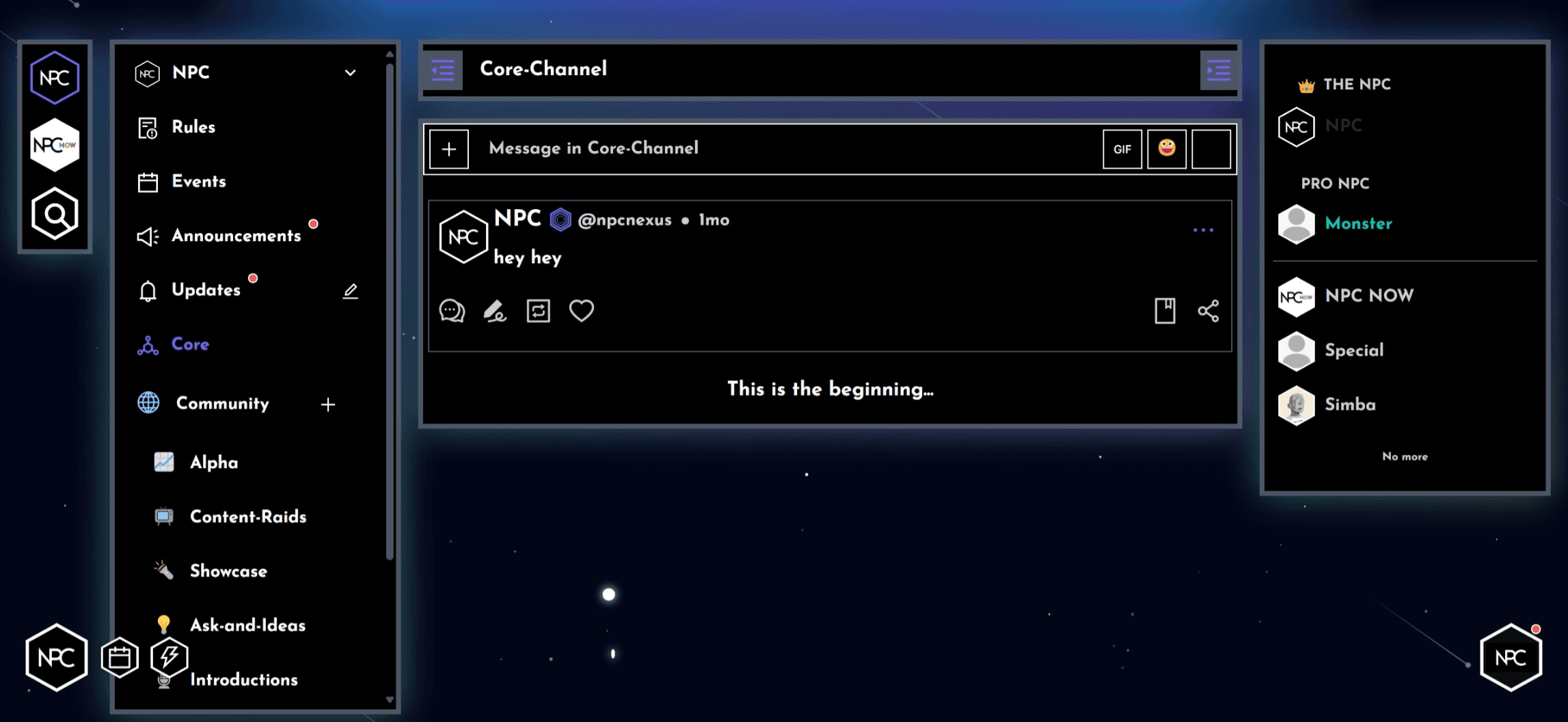Click the Monster member name

[x=1358, y=224]
